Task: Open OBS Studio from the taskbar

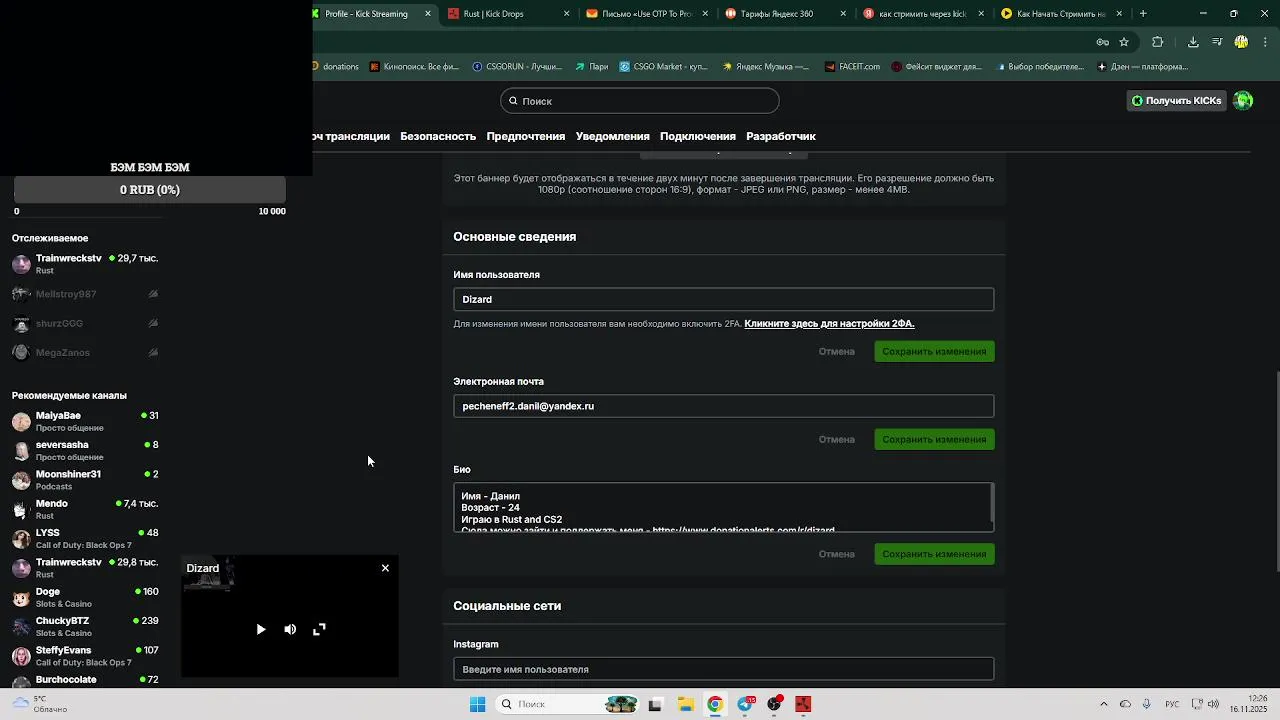Action: (774, 704)
